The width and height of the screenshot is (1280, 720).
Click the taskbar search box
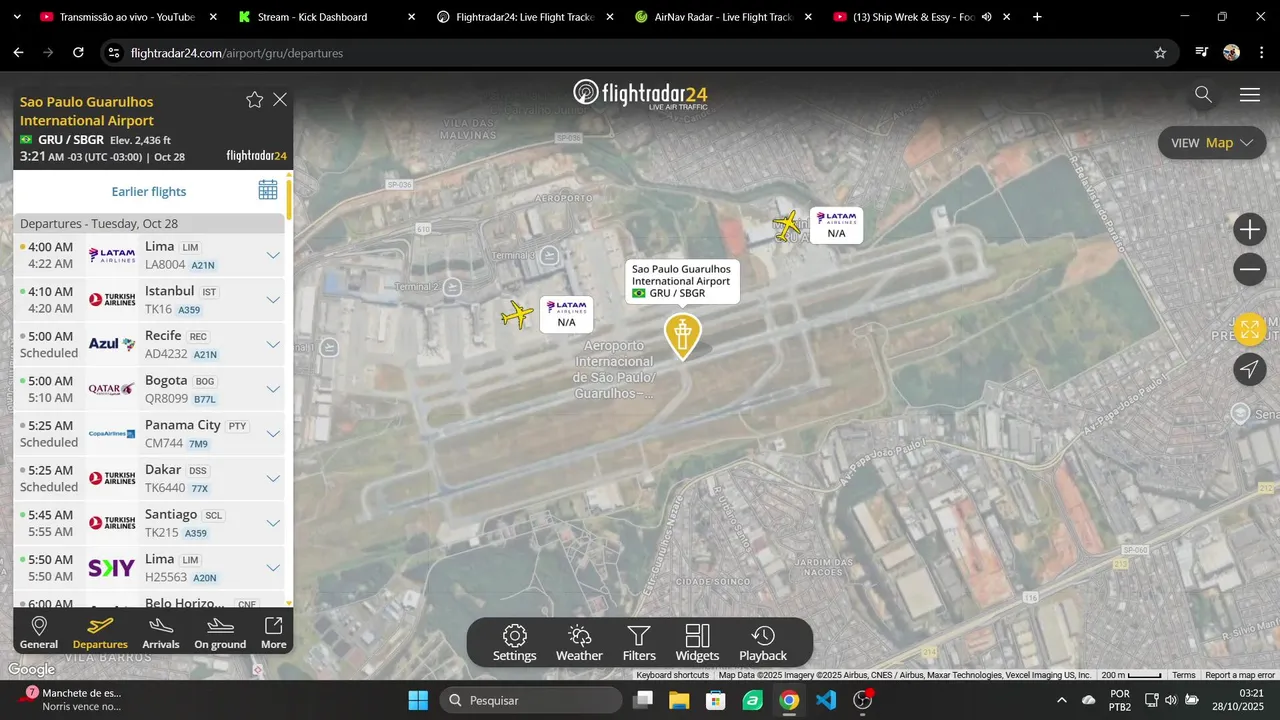(x=531, y=700)
